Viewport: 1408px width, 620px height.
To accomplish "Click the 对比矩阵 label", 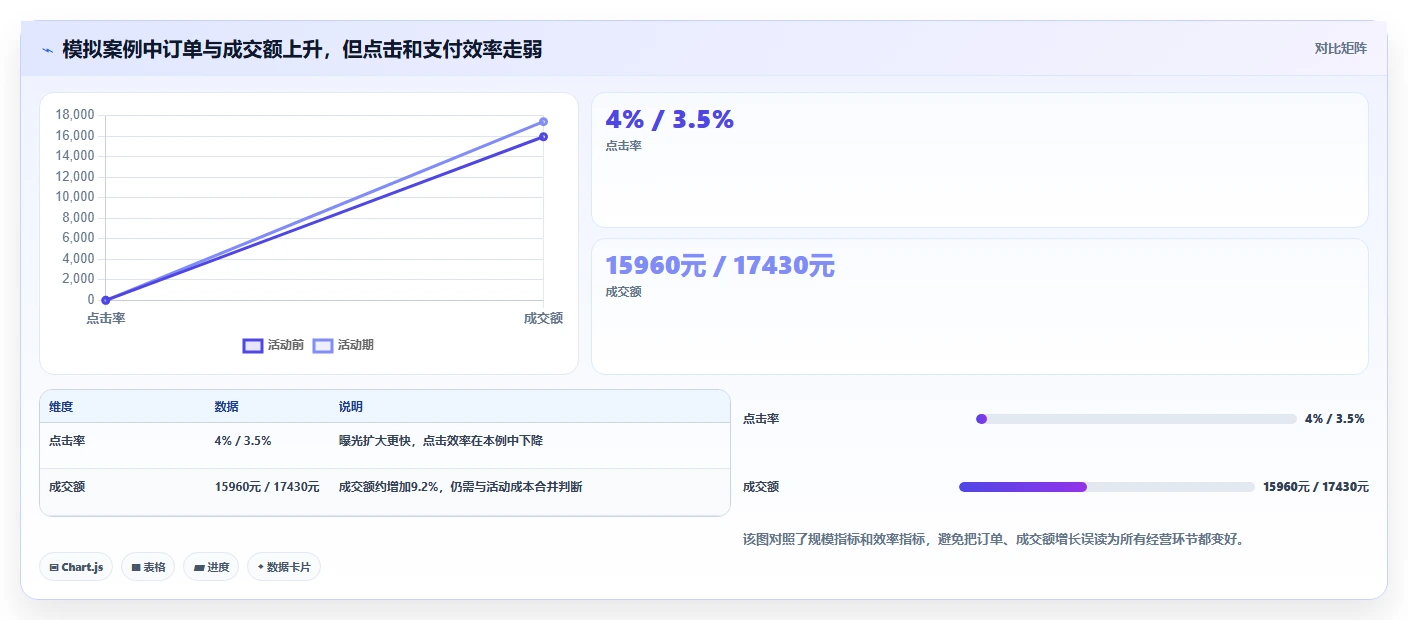I will pyautogui.click(x=1340, y=48).
